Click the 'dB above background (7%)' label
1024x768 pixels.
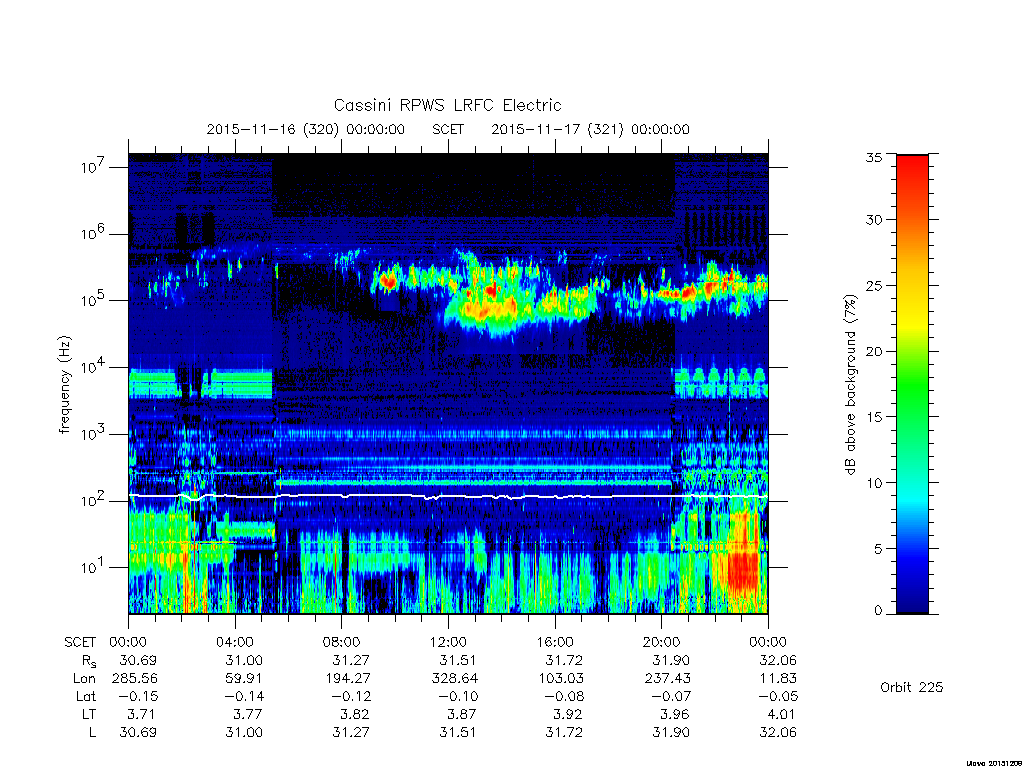click(850, 385)
